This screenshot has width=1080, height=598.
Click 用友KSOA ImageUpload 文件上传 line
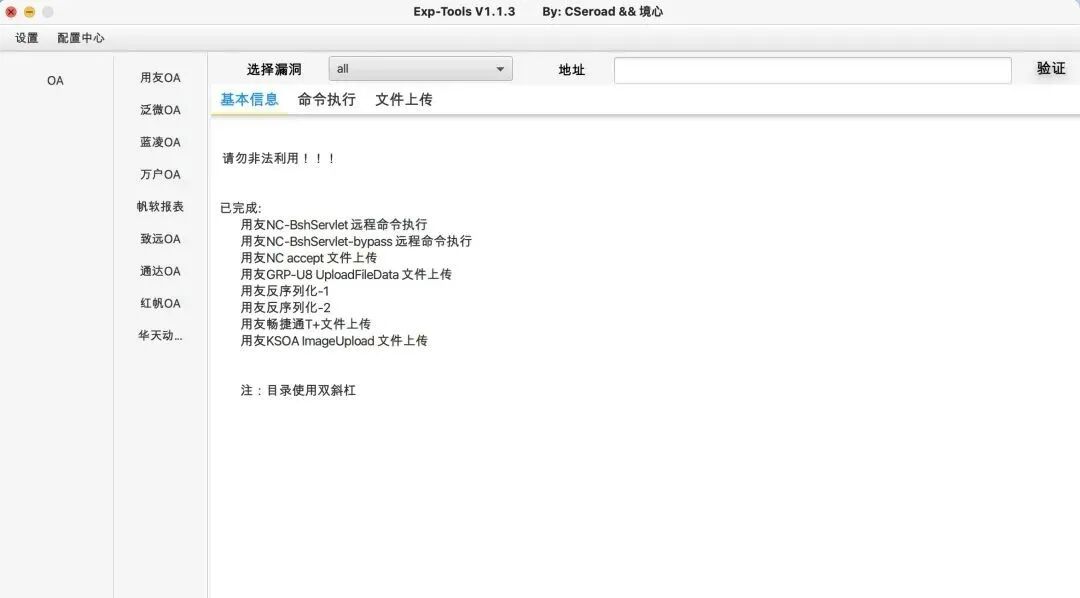pyautogui.click(x=334, y=340)
